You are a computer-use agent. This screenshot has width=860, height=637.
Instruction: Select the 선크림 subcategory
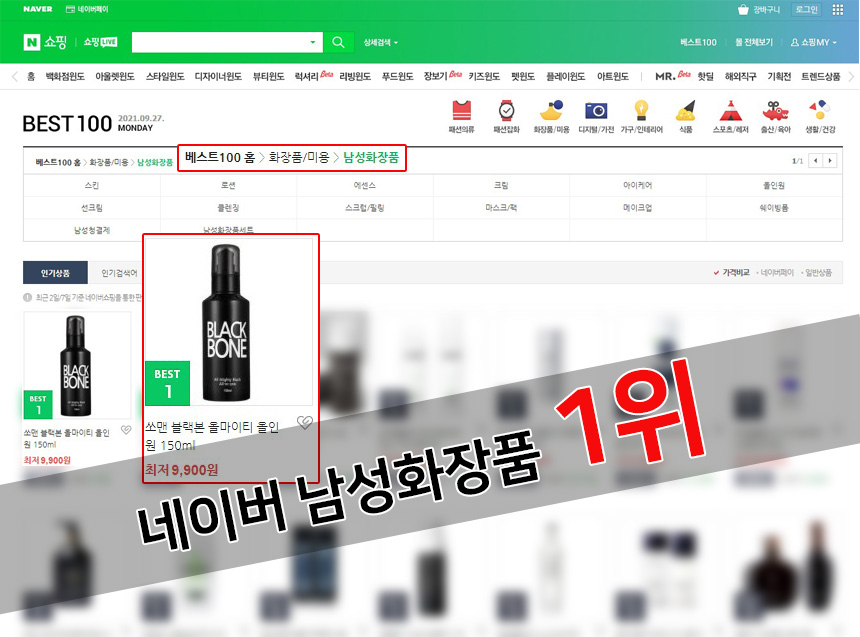92,208
